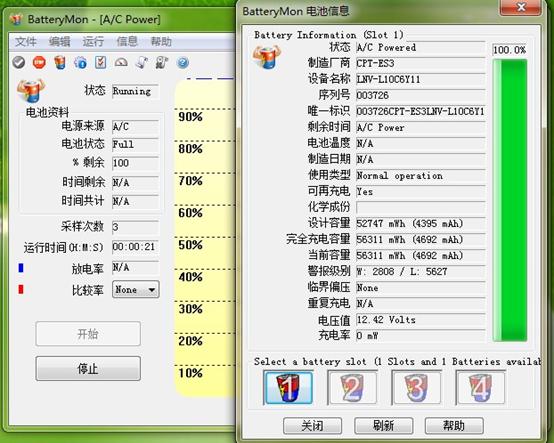554x443 pixels.
Task: Click the 10% label on the chart
Action: point(190,373)
